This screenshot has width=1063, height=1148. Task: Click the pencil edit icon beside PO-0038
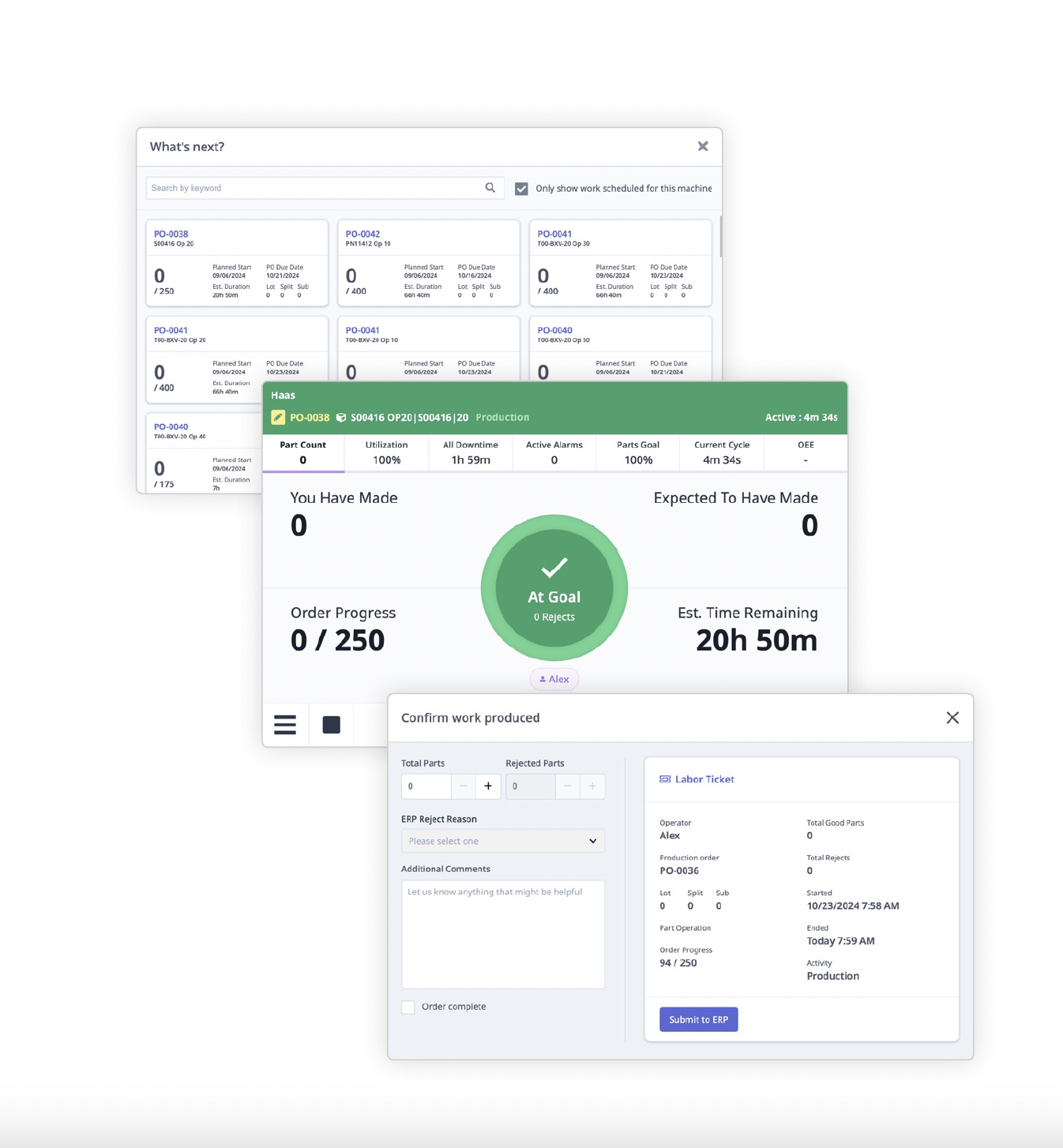coord(278,418)
